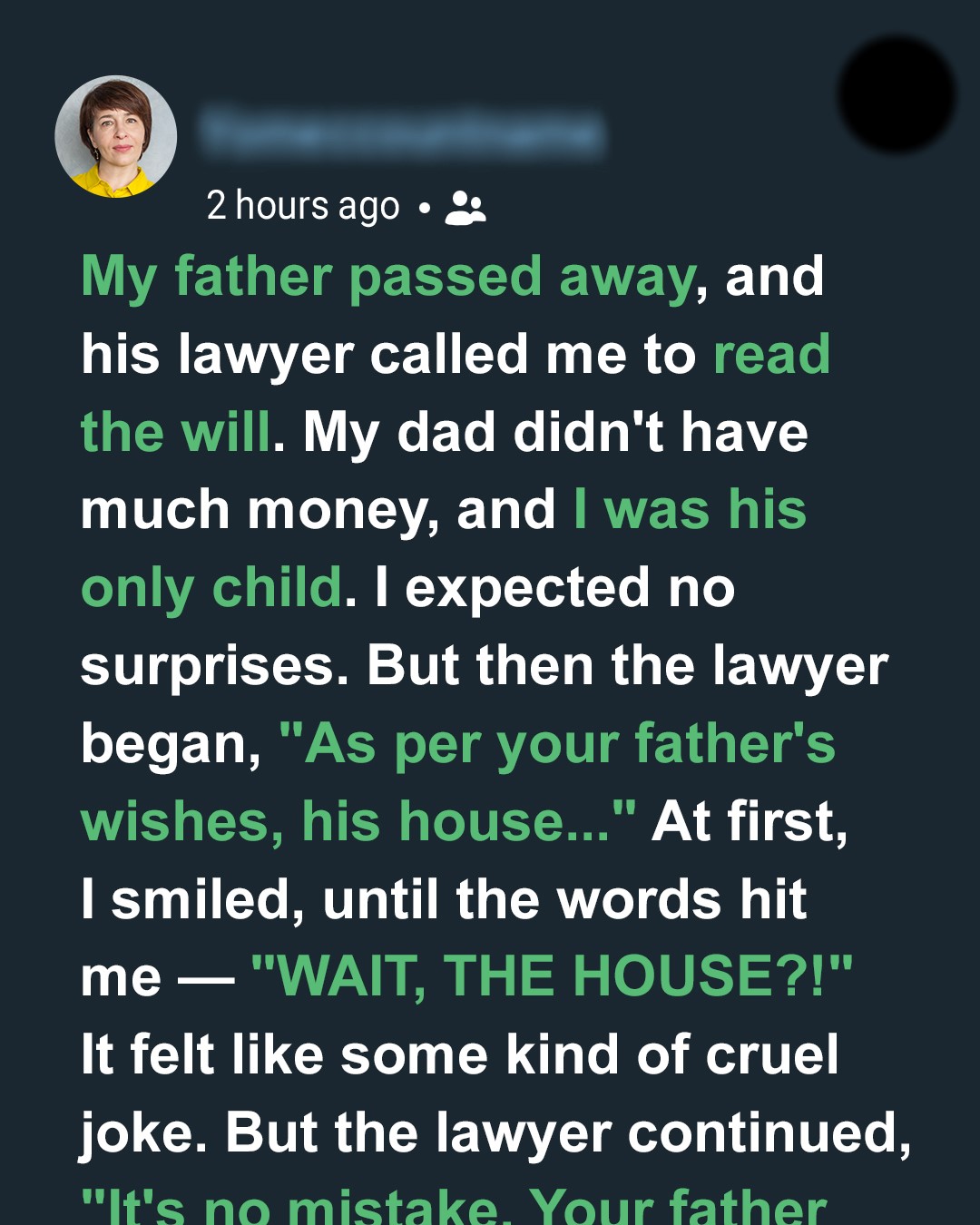Open the '2 hours ago' timestamp
Image resolution: width=980 pixels, height=1225 pixels.
point(303,206)
